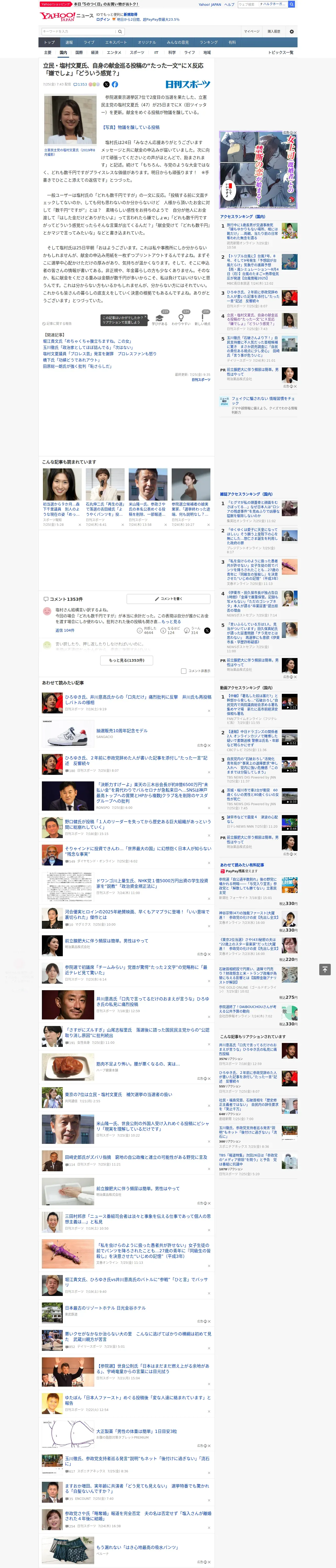The height and width of the screenshot is (1568, 336).
Task: Open the マイページ link
Action: pyautogui.click(x=251, y=32)
